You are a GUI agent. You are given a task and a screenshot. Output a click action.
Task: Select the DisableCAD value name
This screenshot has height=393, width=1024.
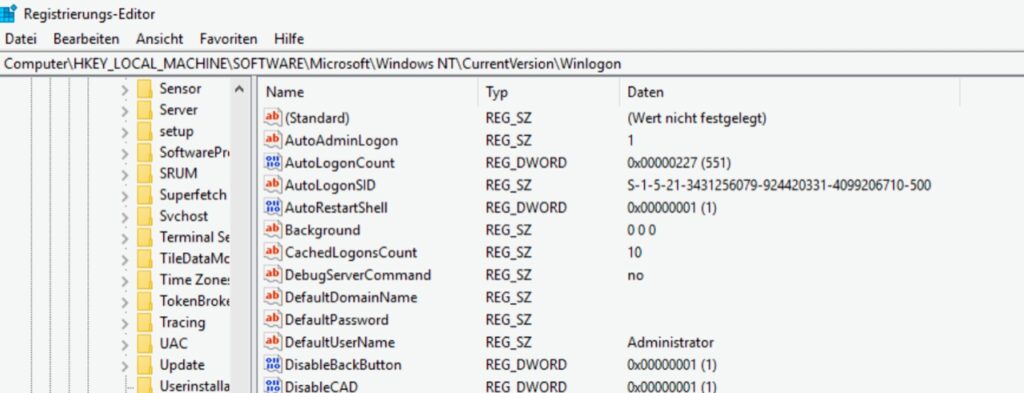point(321,386)
